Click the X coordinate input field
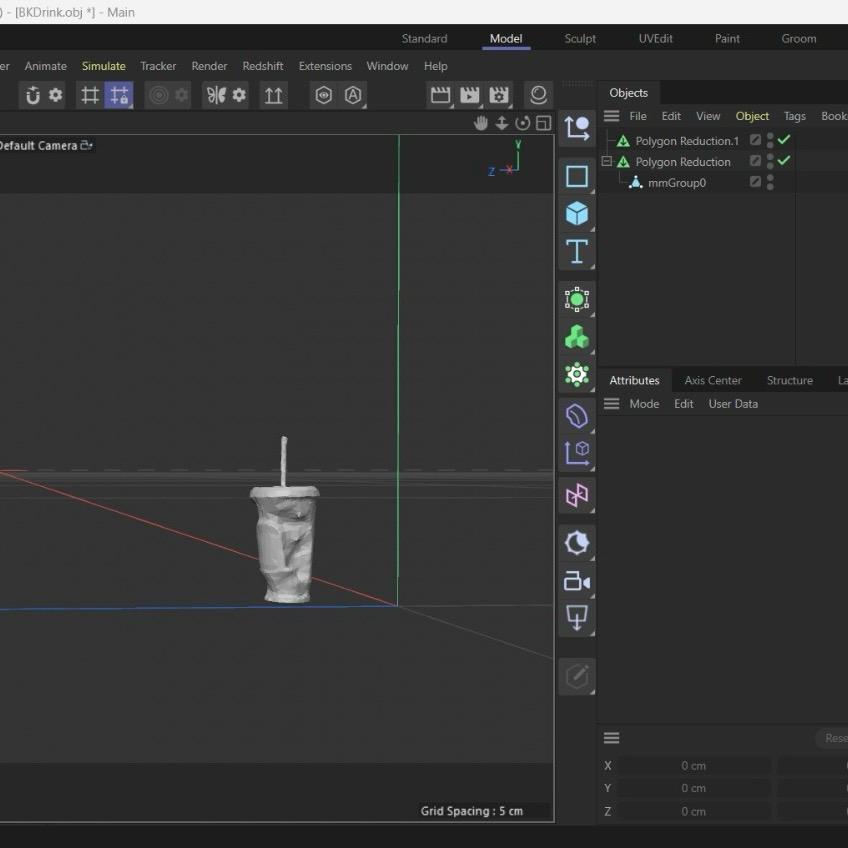 (x=693, y=765)
